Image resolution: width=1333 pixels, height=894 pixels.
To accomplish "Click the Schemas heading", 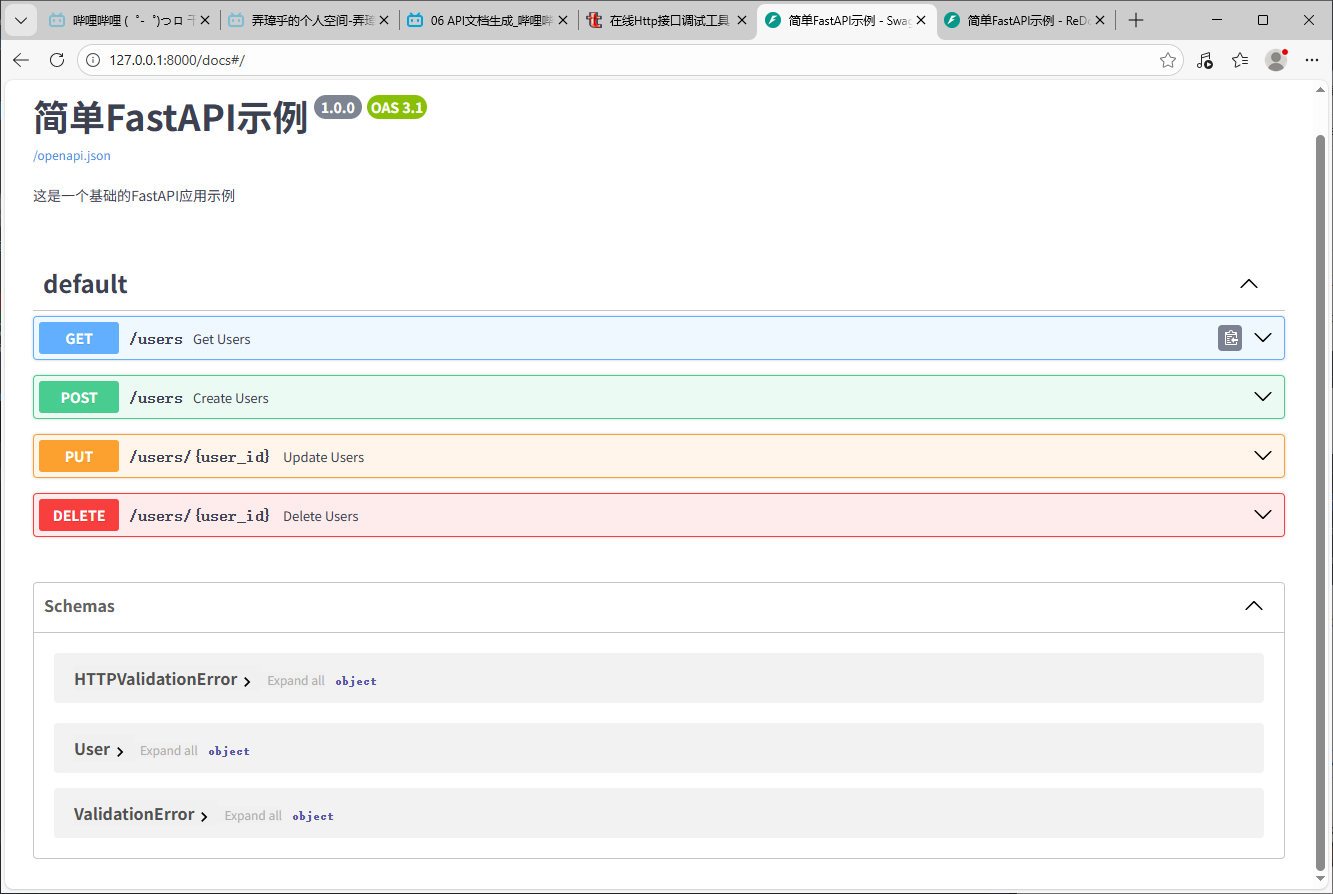I will coord(80,606).
